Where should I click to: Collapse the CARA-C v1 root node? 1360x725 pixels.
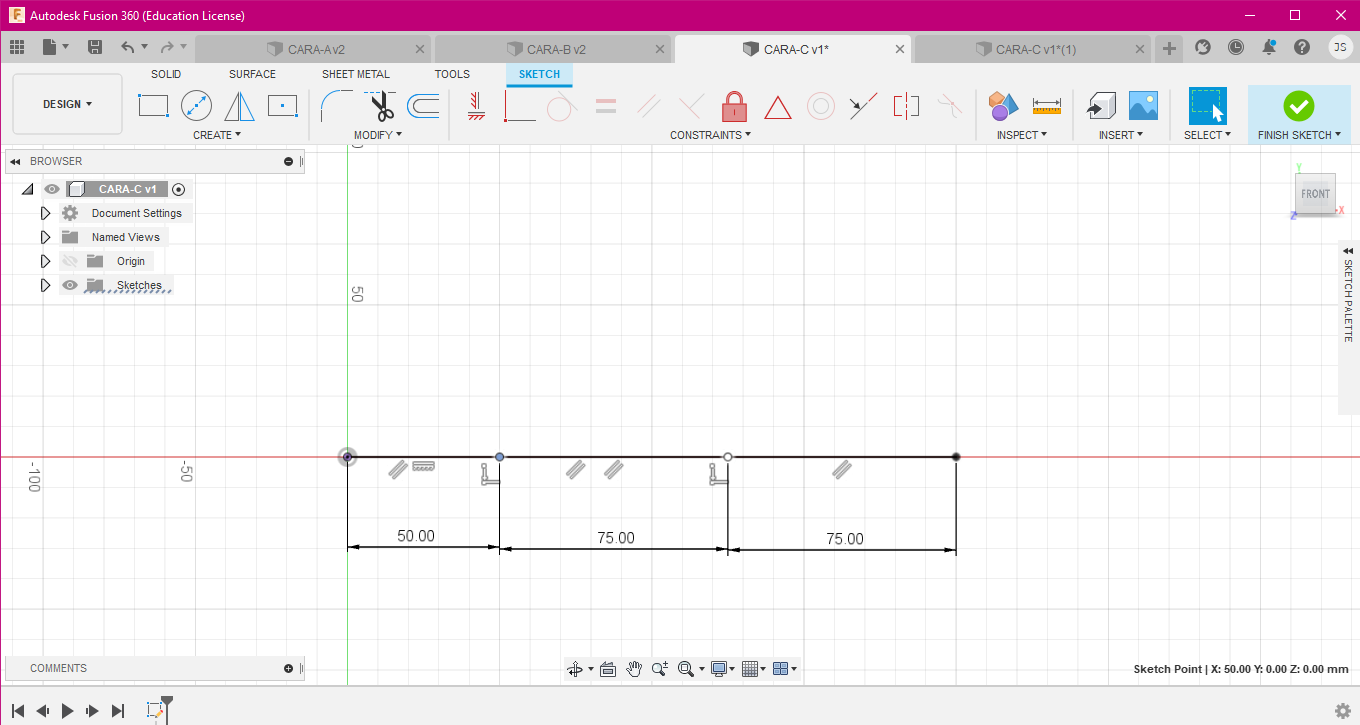[x=27, y=189]
